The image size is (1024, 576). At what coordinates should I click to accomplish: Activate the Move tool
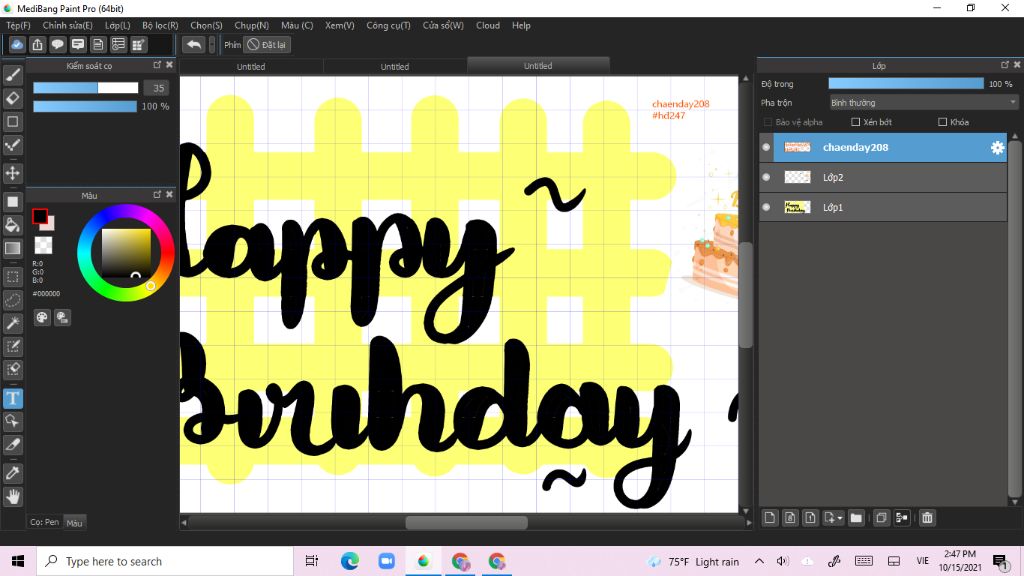12,173
